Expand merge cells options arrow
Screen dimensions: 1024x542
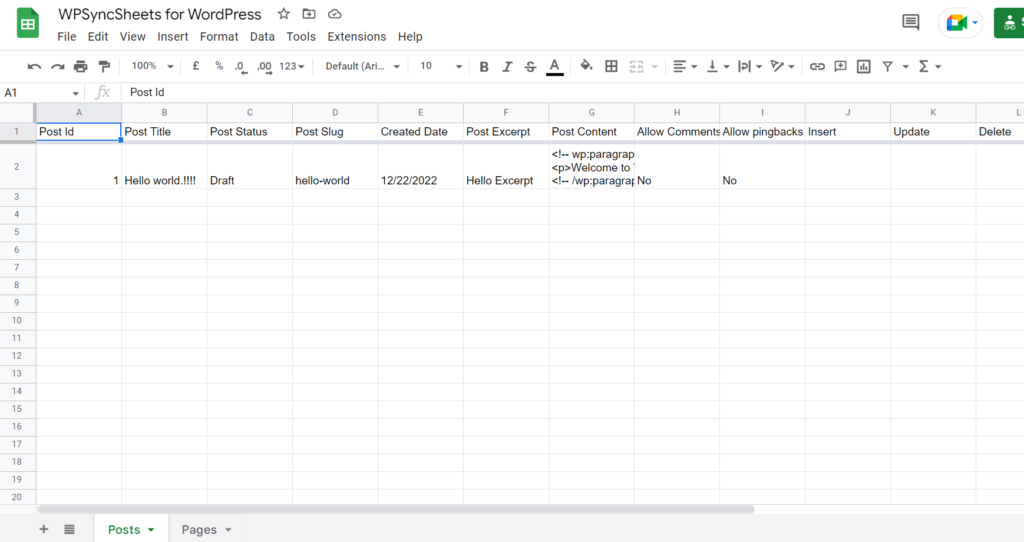click(x=654, y=67)
